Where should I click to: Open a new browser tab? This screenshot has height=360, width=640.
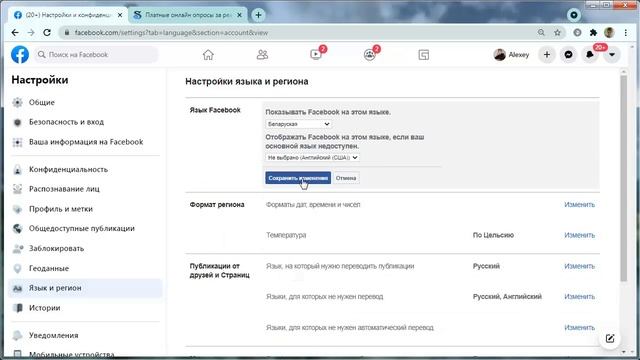pyautogui.click(x=258, y=15)
